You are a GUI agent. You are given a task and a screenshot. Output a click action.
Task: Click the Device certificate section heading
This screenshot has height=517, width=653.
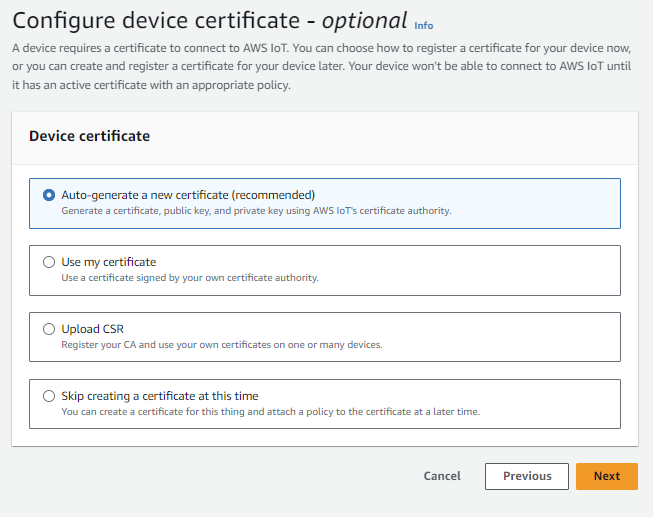pos(90,136)
